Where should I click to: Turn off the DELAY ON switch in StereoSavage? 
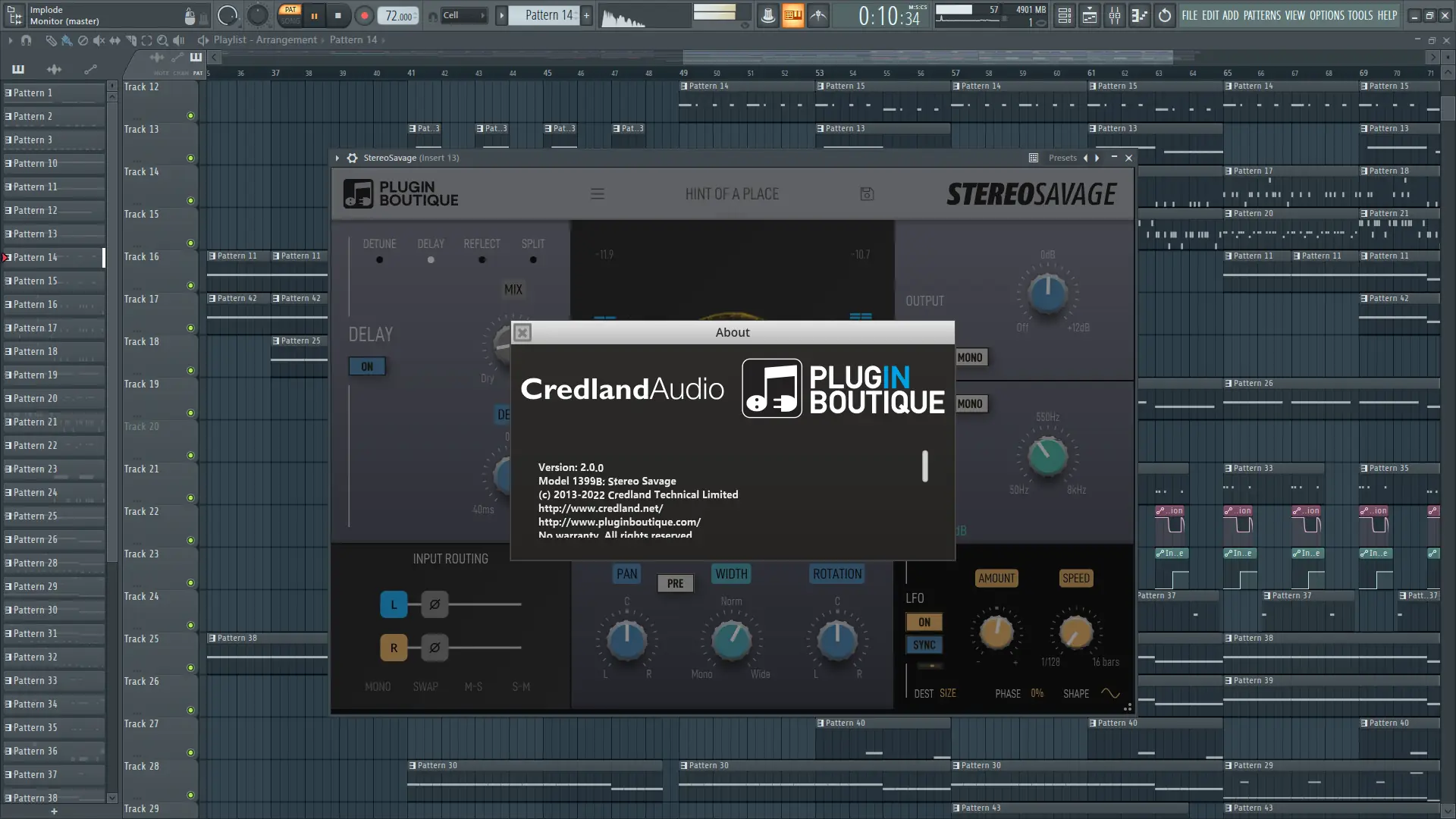(x=367, y=366)
